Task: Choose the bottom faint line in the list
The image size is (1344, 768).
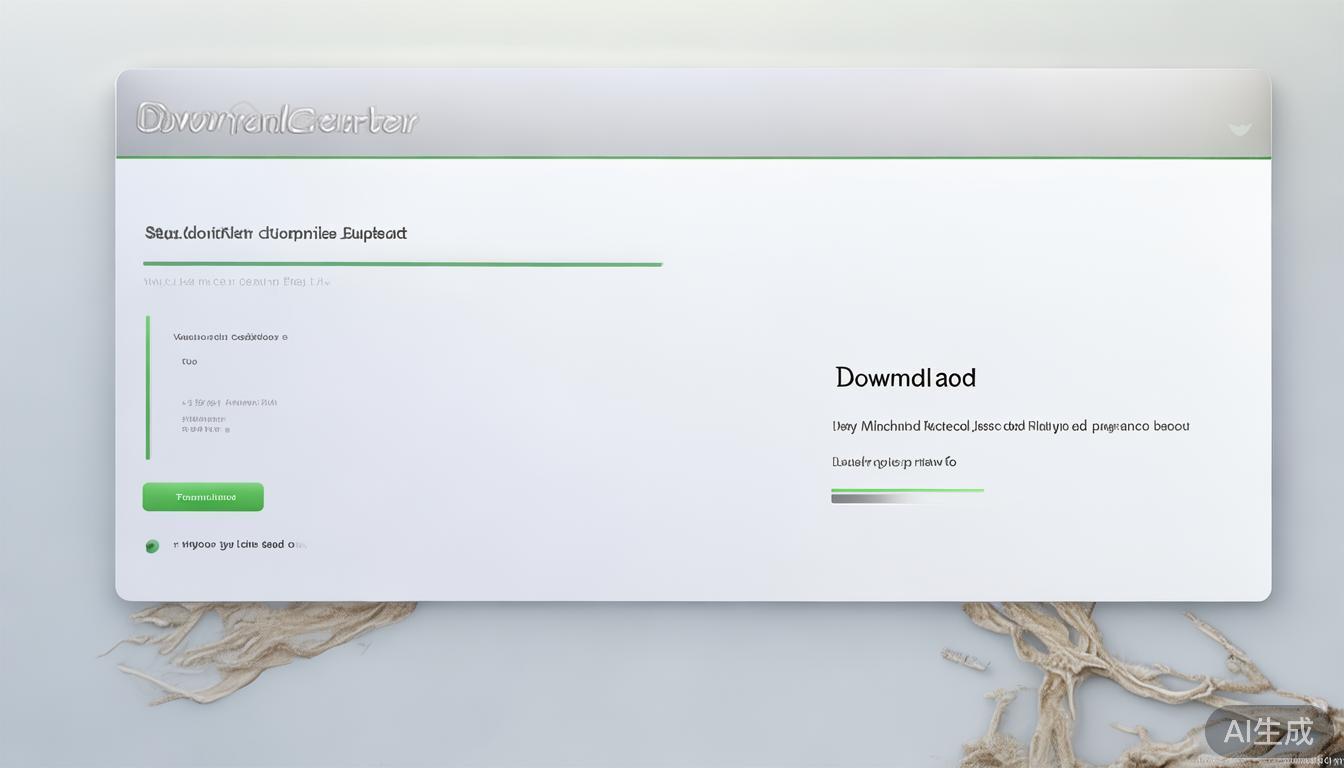Action: [206, 429]
